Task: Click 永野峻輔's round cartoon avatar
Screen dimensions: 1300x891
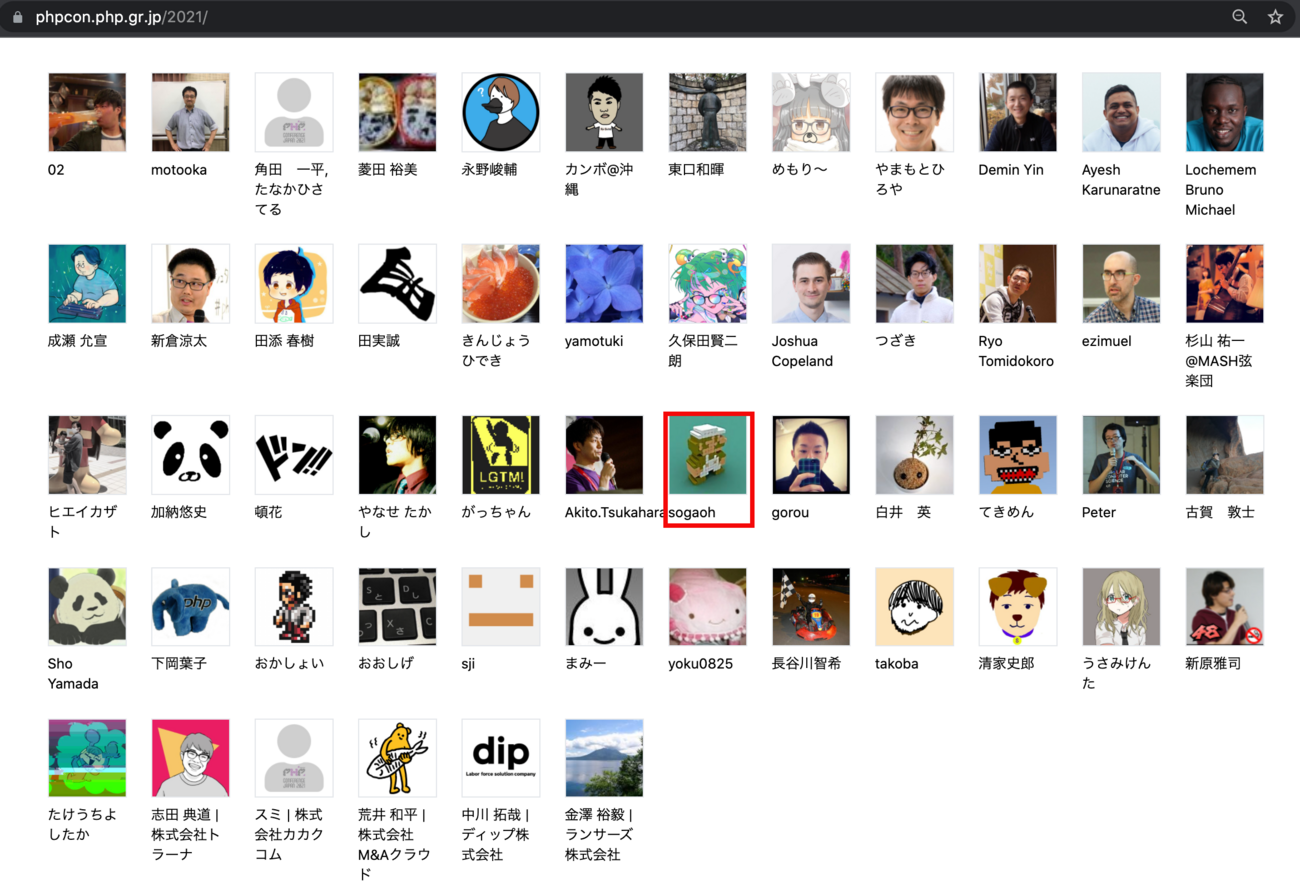Action: (x=501, y=112)
